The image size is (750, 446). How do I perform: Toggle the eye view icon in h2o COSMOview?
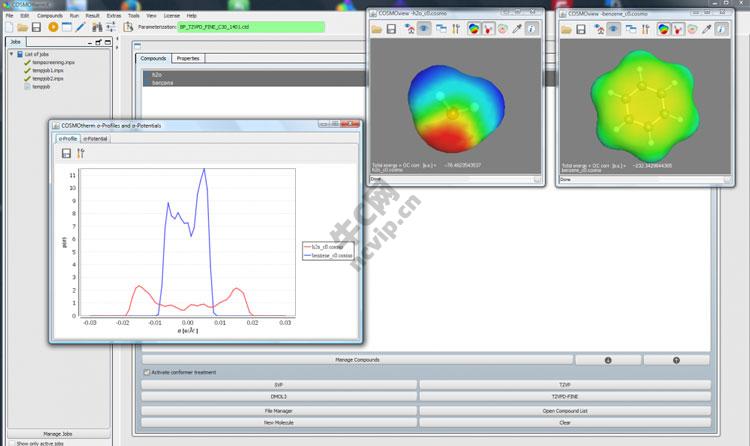pyautogui.click(x=424, y=29)
